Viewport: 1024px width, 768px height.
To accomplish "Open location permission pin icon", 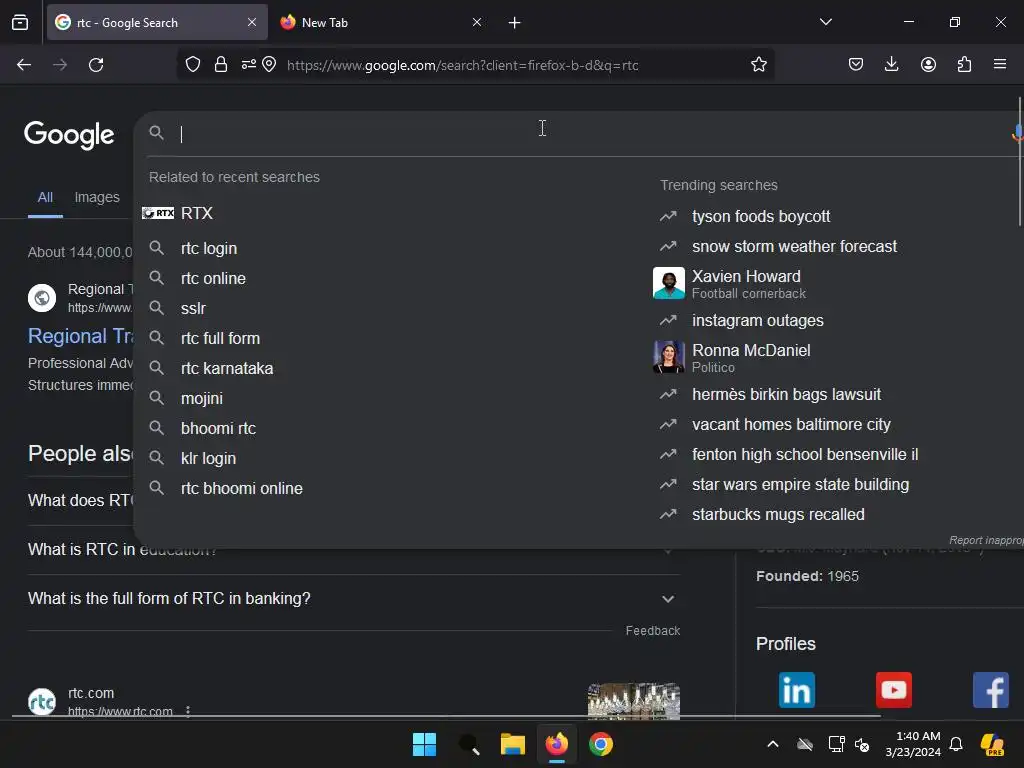I will point(269,65).
